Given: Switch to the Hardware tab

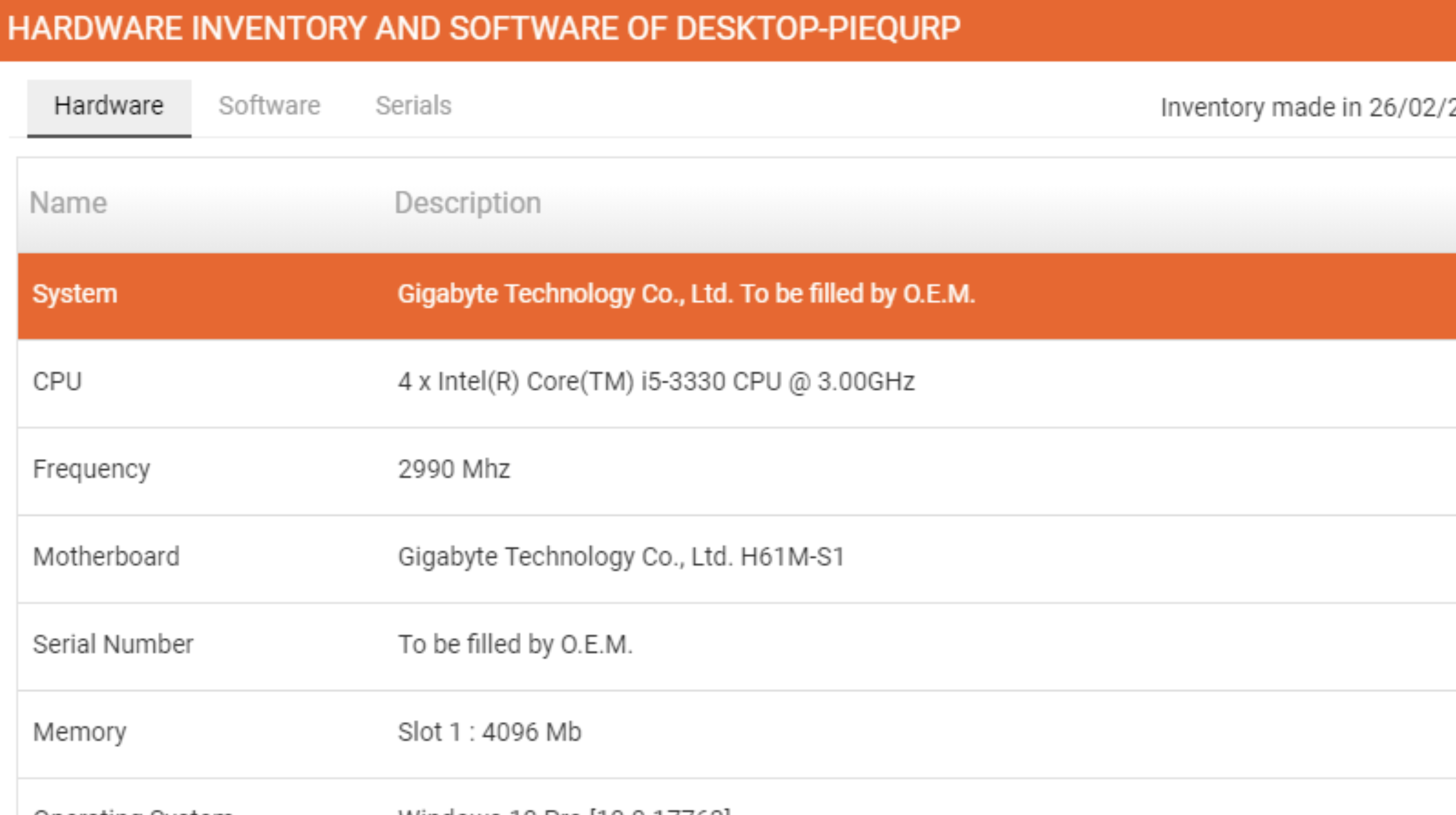Looking at the screenshot, I should (x=109, y=107).
